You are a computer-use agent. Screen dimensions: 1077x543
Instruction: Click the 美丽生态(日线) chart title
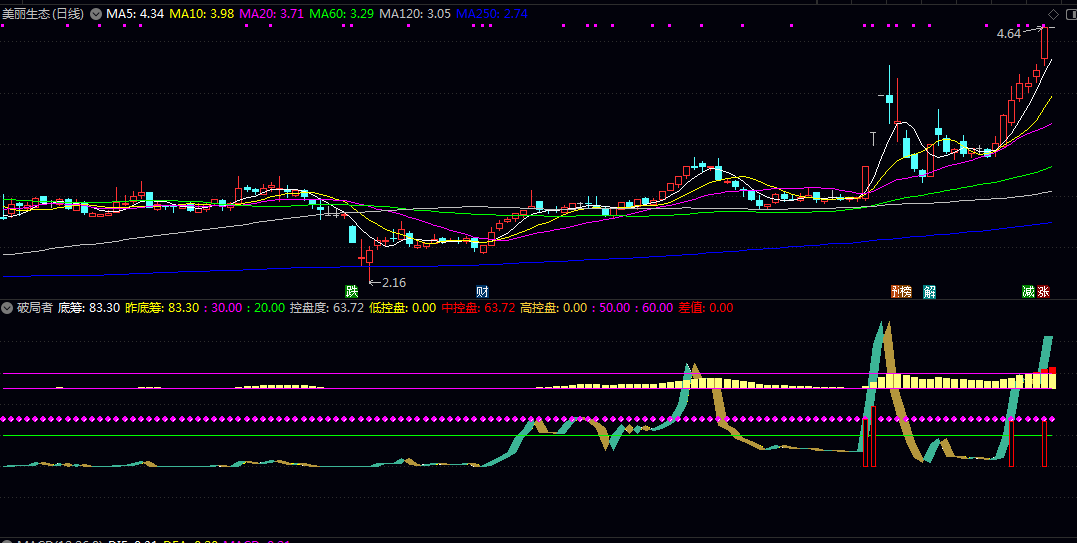tap(44, 14)
